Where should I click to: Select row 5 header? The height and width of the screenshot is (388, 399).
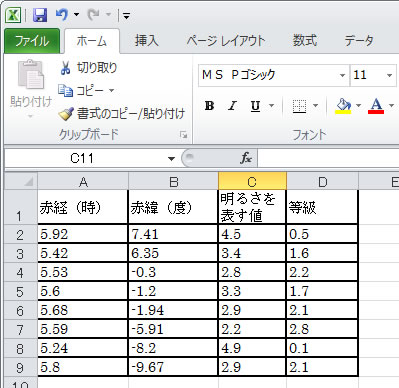click(x=21, y=291)
